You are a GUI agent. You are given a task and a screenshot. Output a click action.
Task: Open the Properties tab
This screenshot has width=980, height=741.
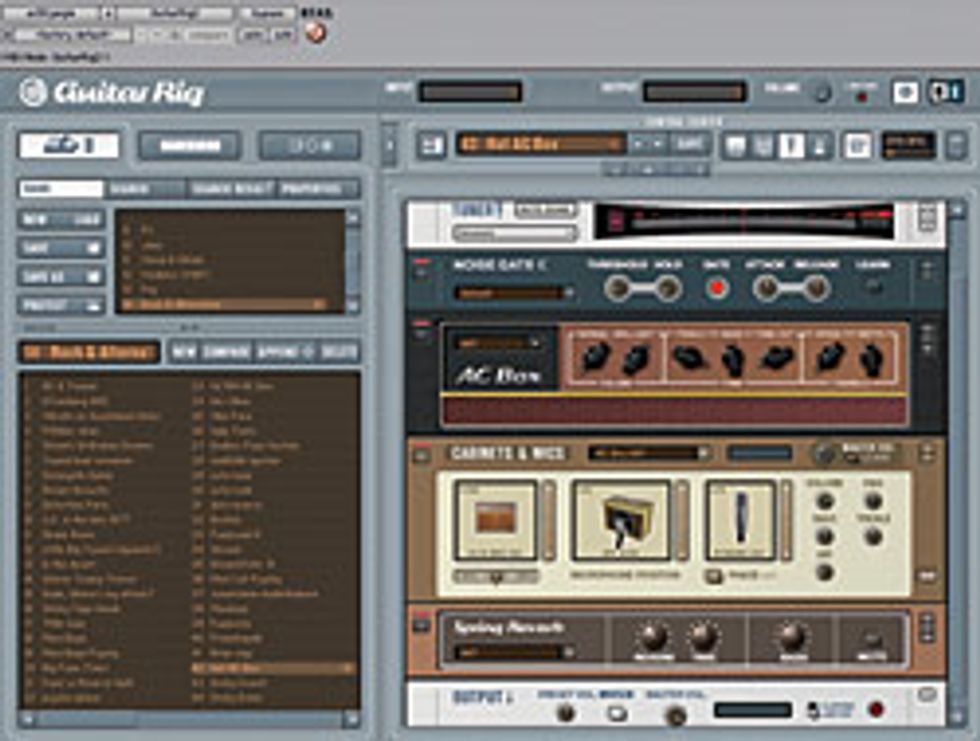click(318, 188)
